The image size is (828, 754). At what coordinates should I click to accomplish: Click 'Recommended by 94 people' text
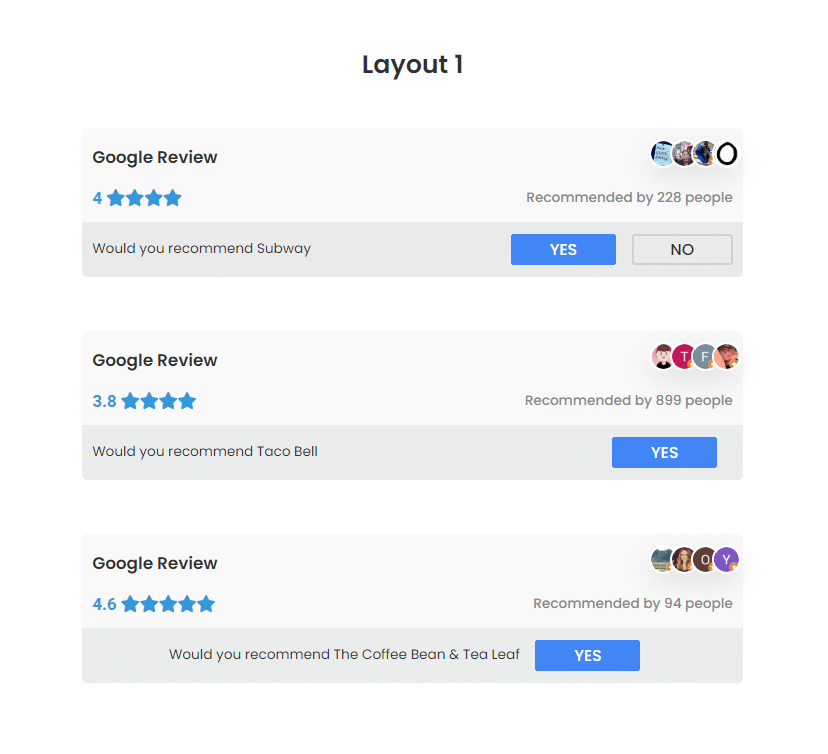(x=633, y=603)
